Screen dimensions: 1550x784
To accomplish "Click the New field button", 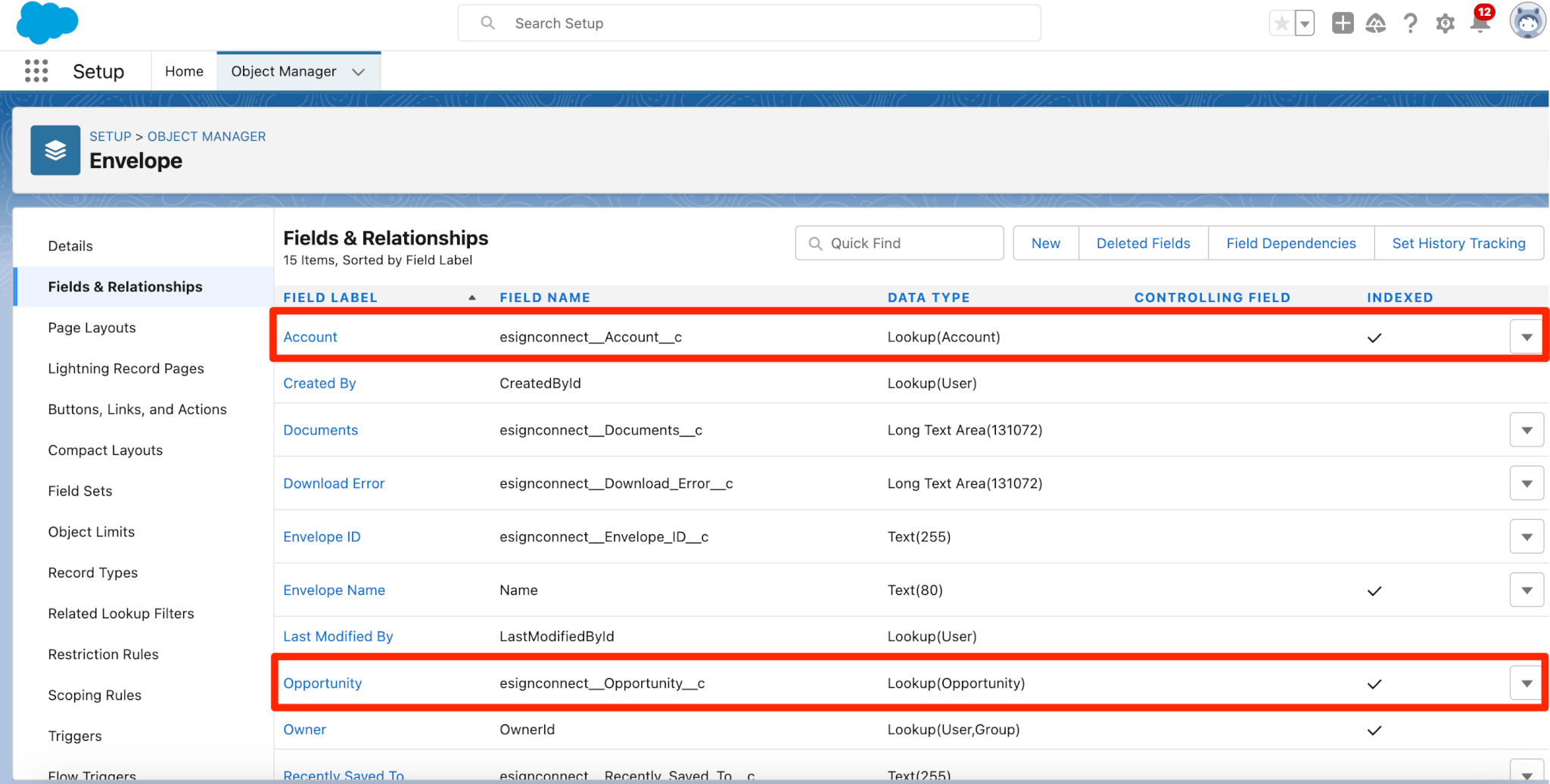I will coord(1046,243).
